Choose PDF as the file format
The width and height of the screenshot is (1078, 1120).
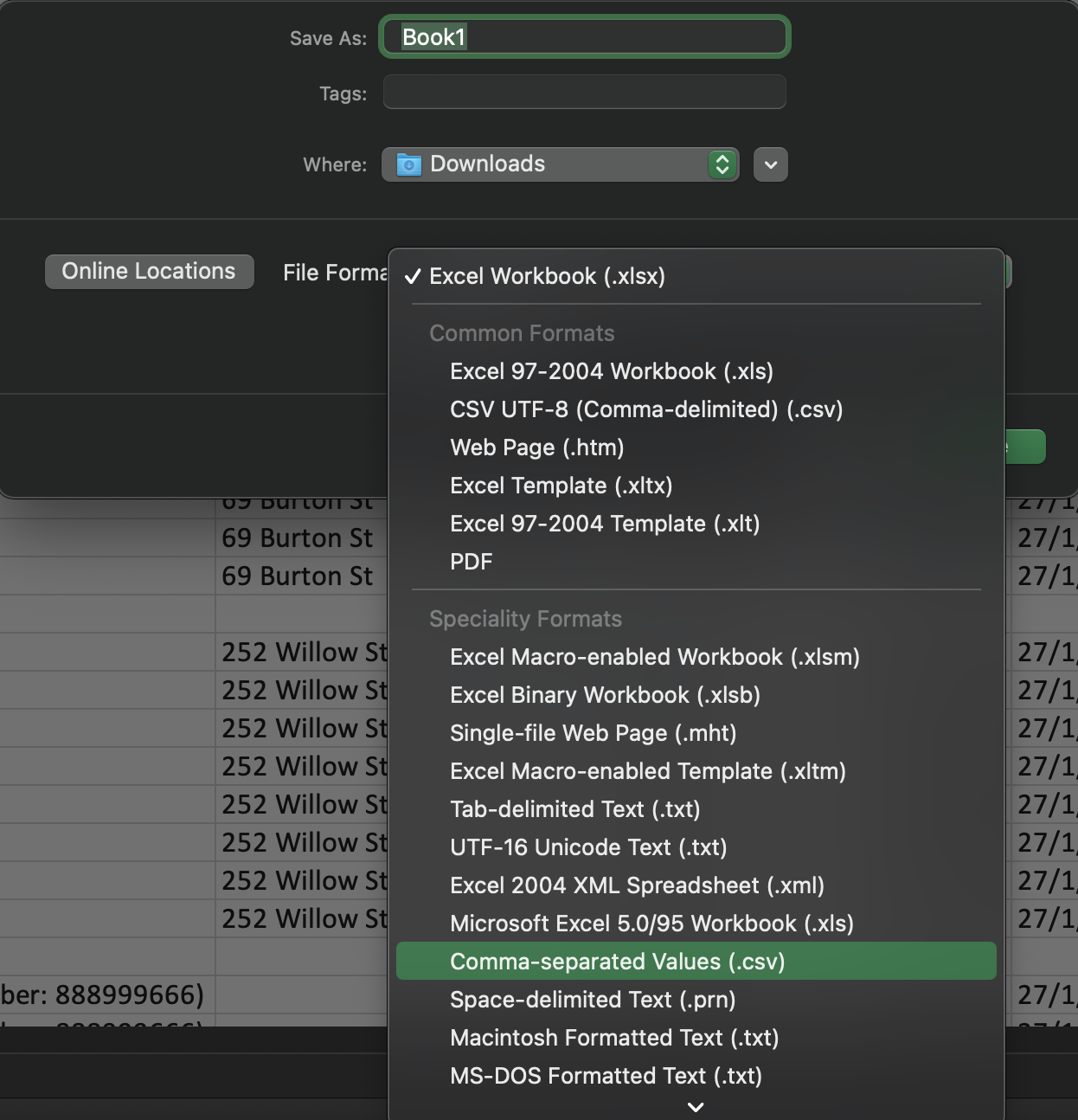(x=471, y=561)
